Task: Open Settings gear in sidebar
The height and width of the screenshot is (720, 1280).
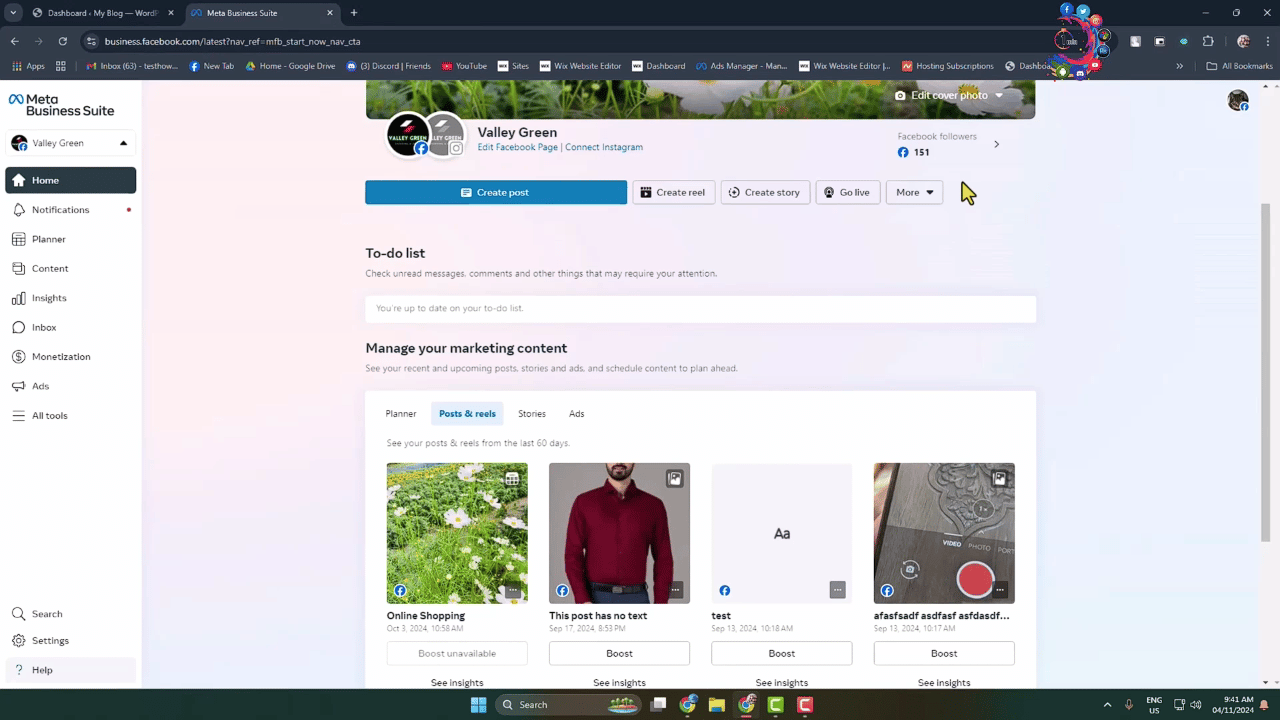Action: [19, 641]
